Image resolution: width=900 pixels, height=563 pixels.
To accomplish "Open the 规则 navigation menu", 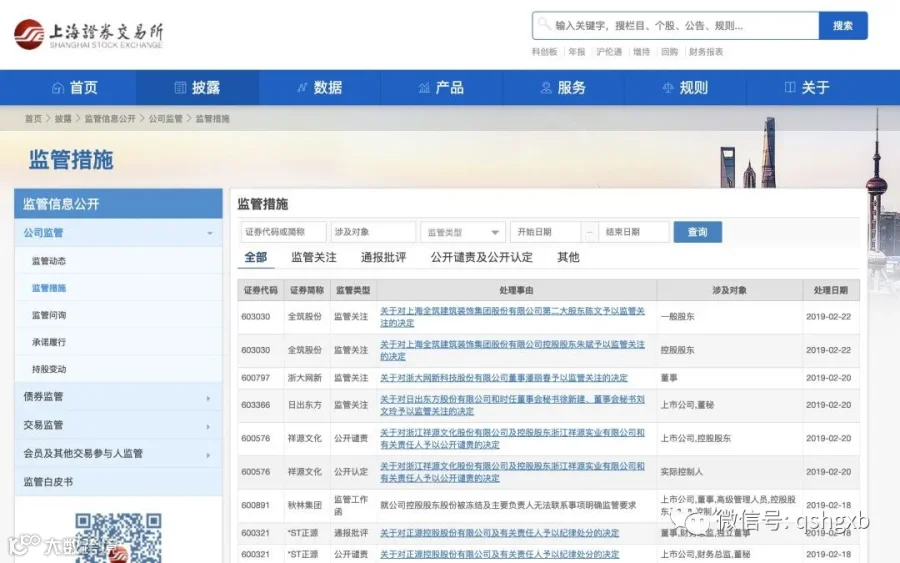I will point(685,88).
